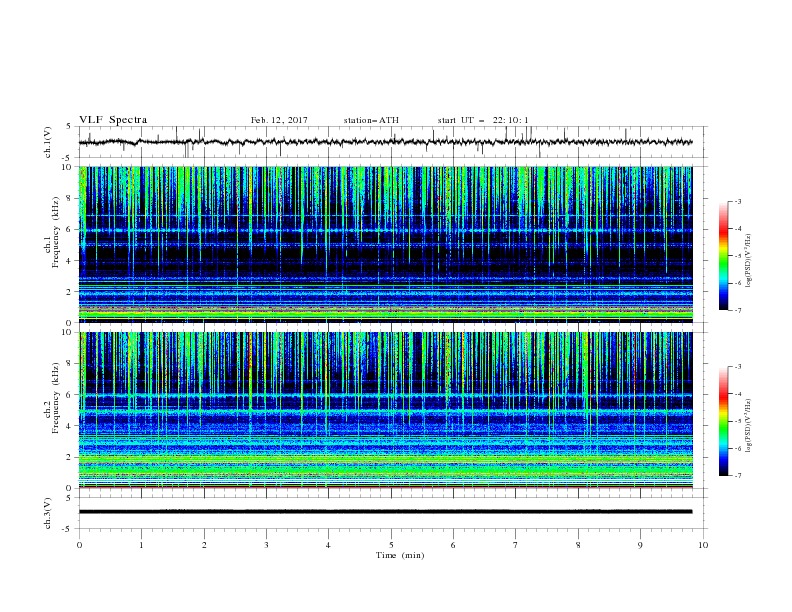The width and height of the screenshot is (792, 612).
Task: Click the "-5" tick on ch.3(V) axis
Action: (x=68, y=529)
